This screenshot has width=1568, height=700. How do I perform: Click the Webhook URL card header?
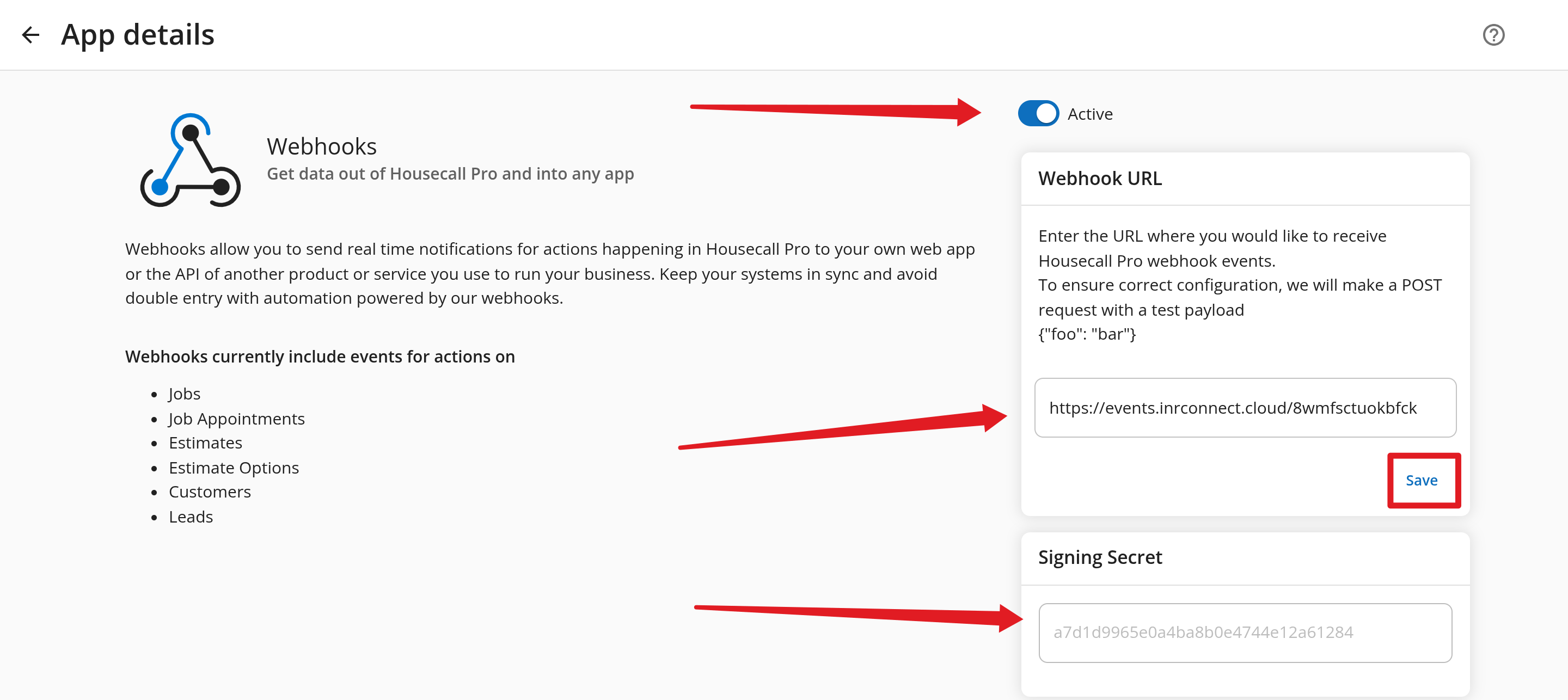(1100, 179)
